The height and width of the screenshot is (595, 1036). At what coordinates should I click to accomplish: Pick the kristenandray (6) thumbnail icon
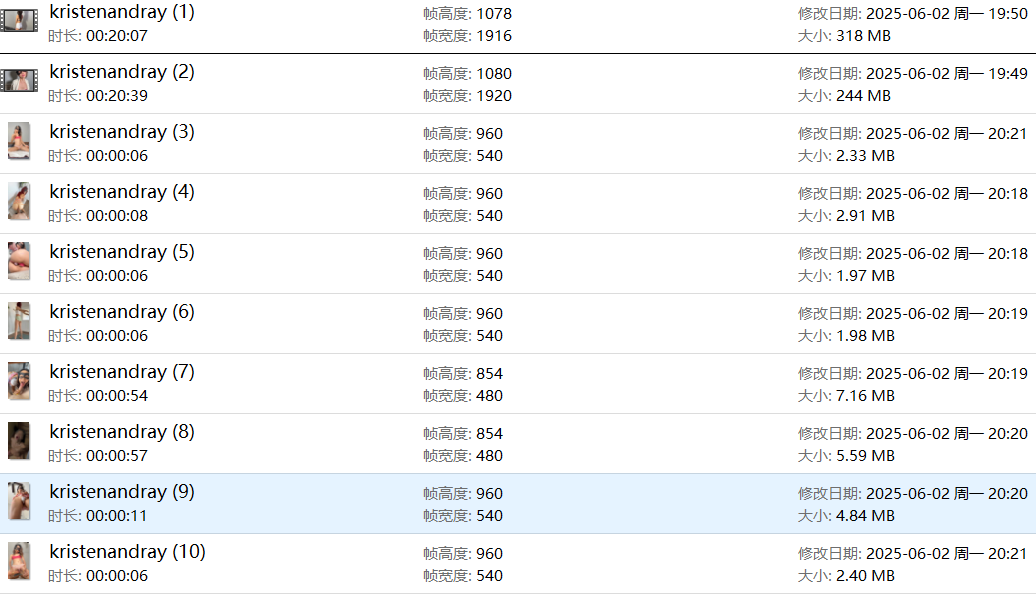[19, 321]
